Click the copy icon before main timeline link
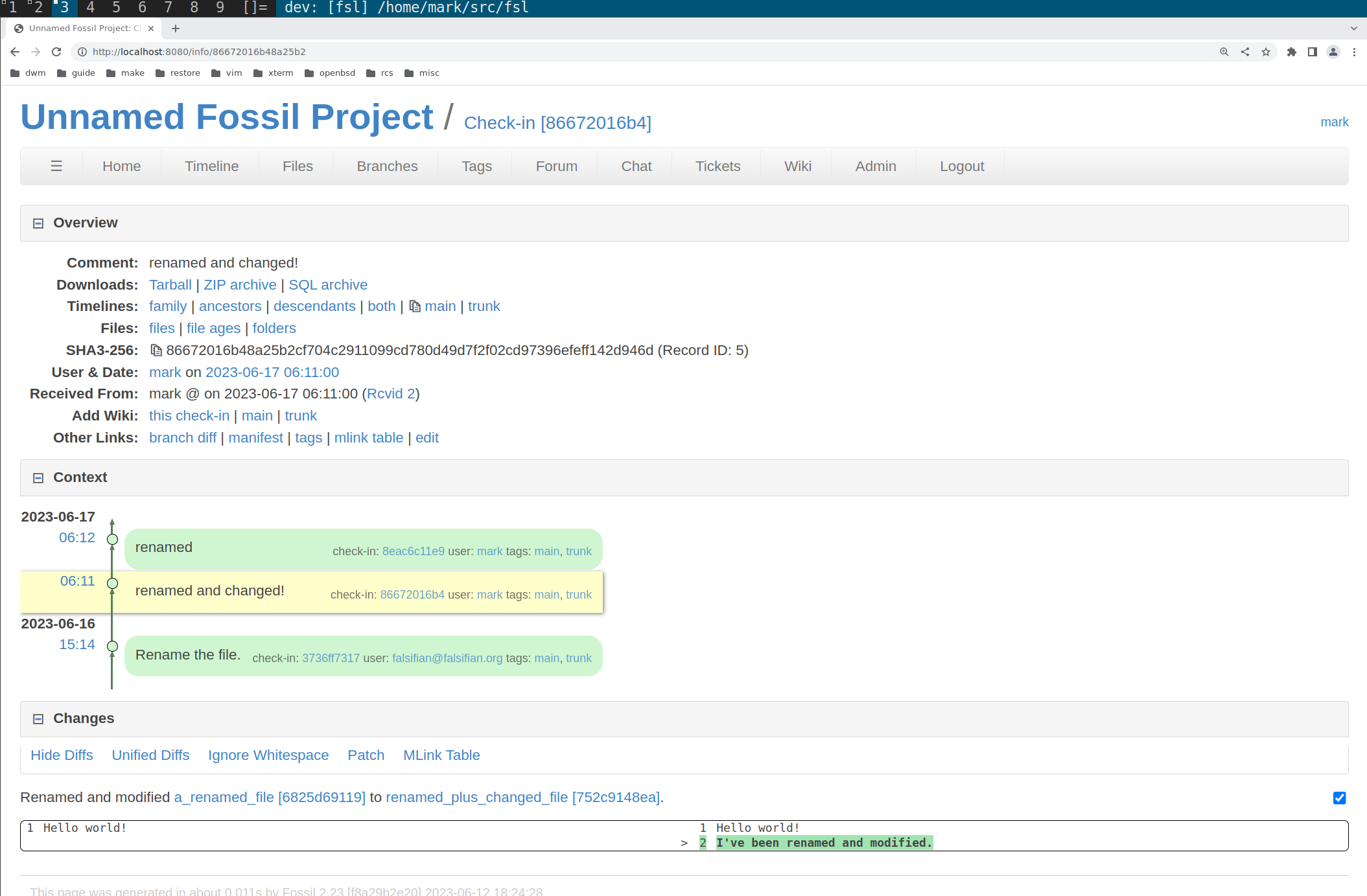1367x896 pixels. coord(415,306)
